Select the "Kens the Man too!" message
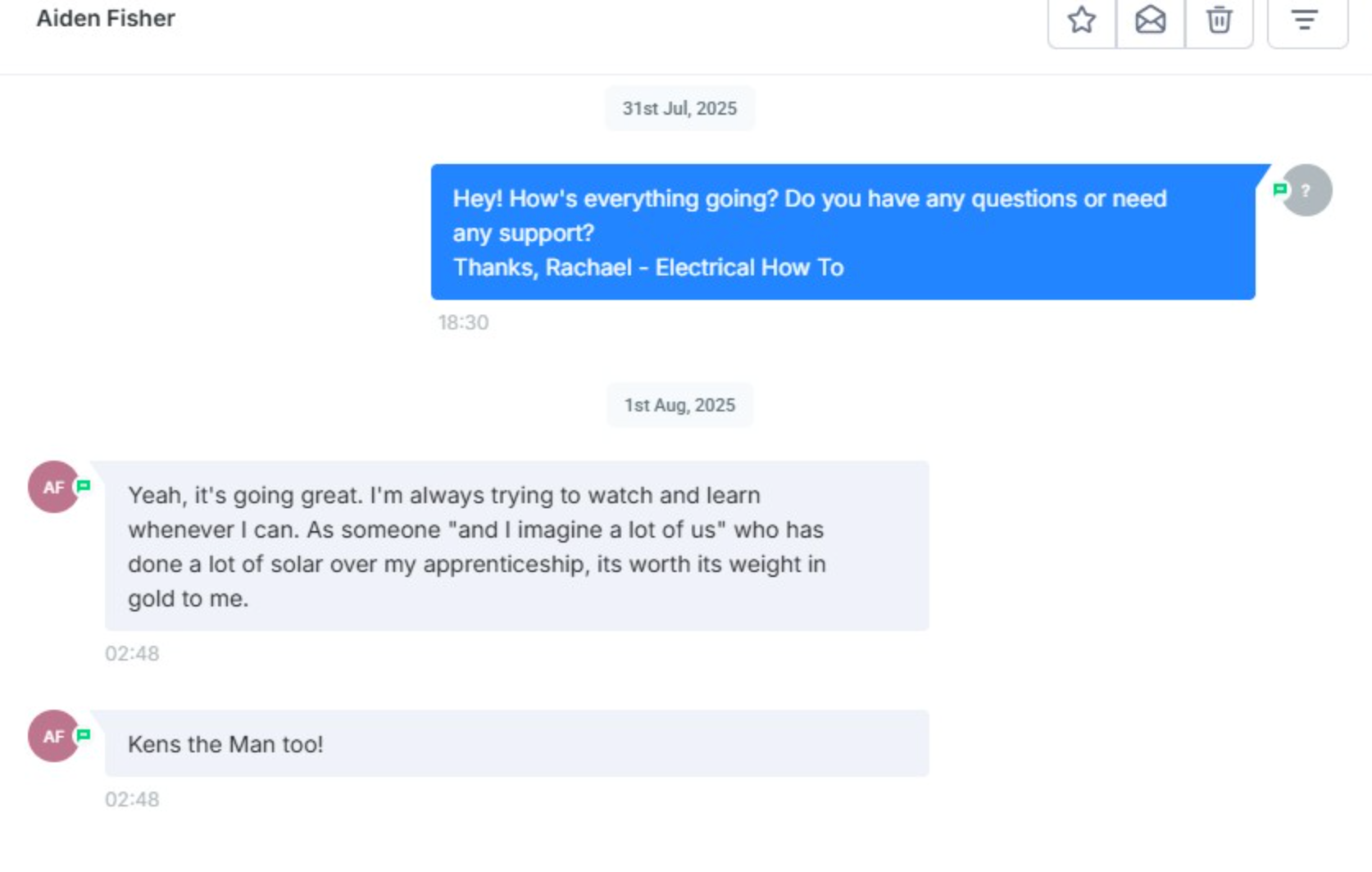1372x872 pixels. 516,743
